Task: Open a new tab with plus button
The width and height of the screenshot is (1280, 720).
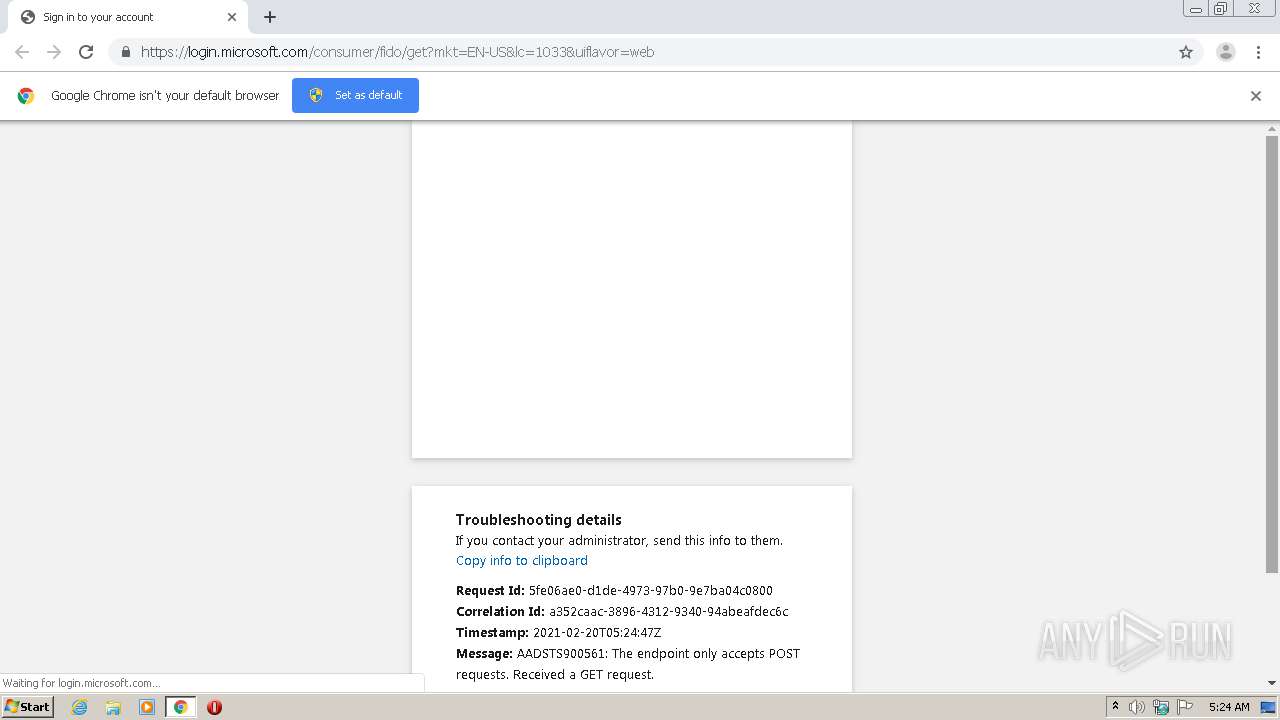Action: (270, 17)
